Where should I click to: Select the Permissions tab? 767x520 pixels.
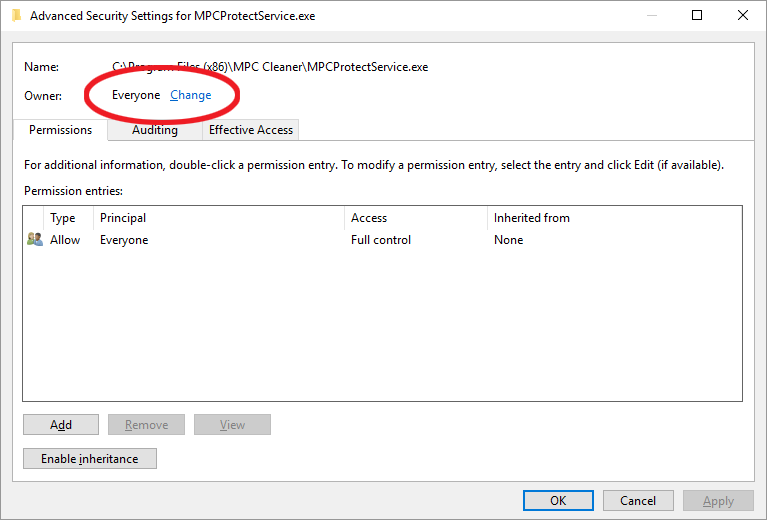tap(60, 130)
